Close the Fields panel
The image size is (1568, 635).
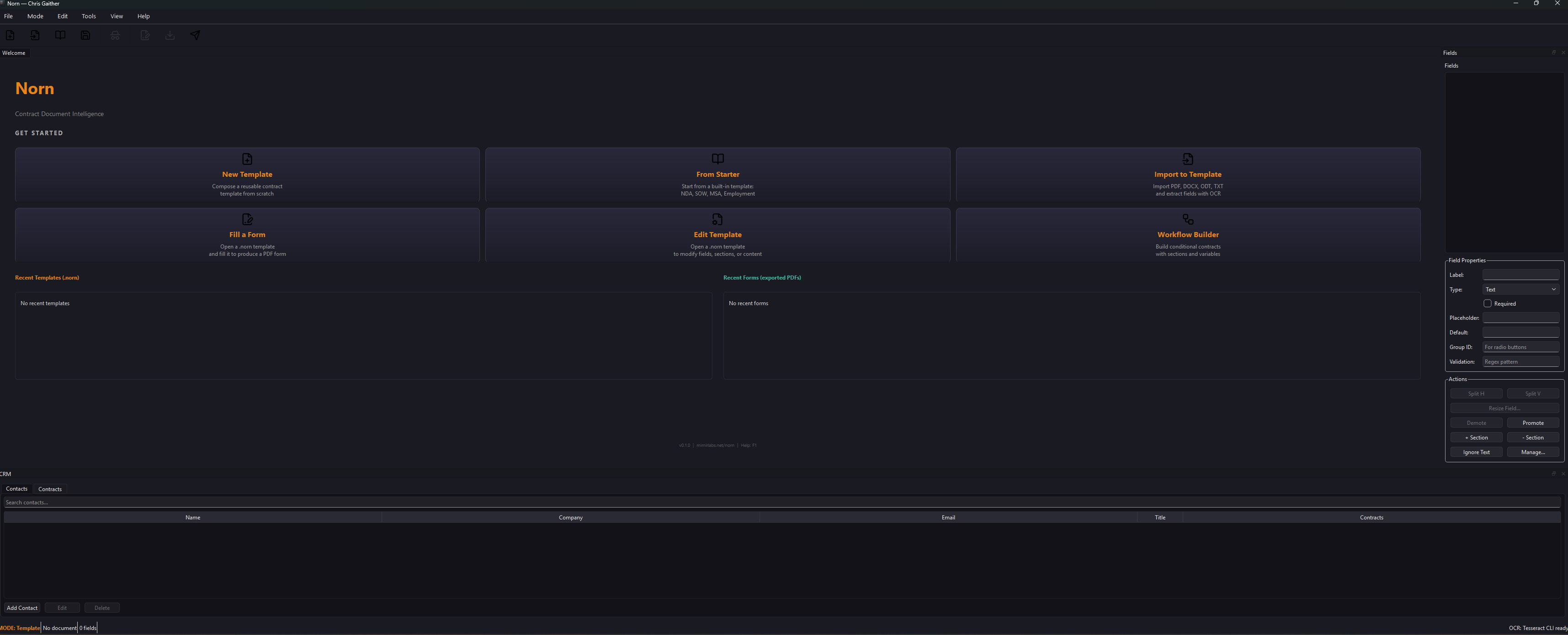coord(1563,53)
